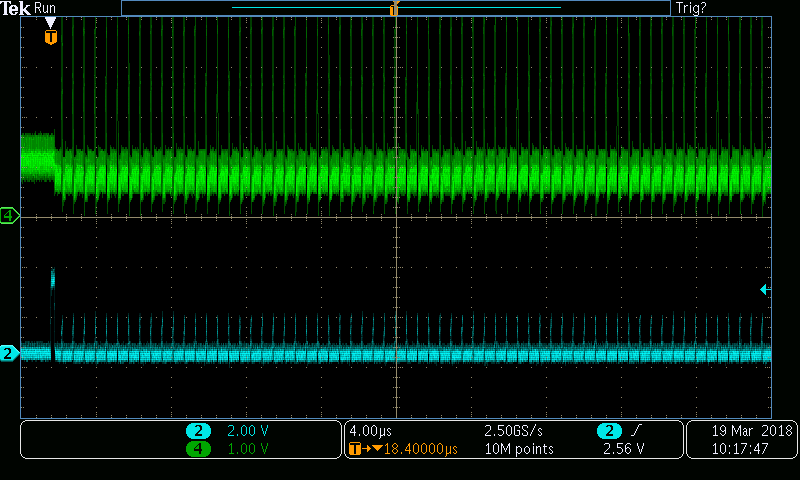Select the channel 4 ground reference marker
Viewport: 800px width, 480px height.
[9, 216]
